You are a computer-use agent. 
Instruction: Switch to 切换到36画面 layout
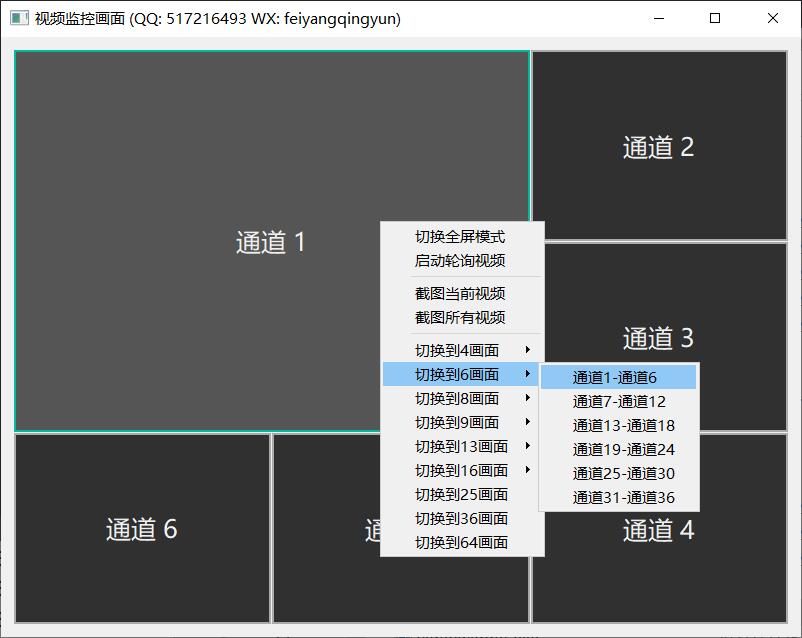point(460,519)
